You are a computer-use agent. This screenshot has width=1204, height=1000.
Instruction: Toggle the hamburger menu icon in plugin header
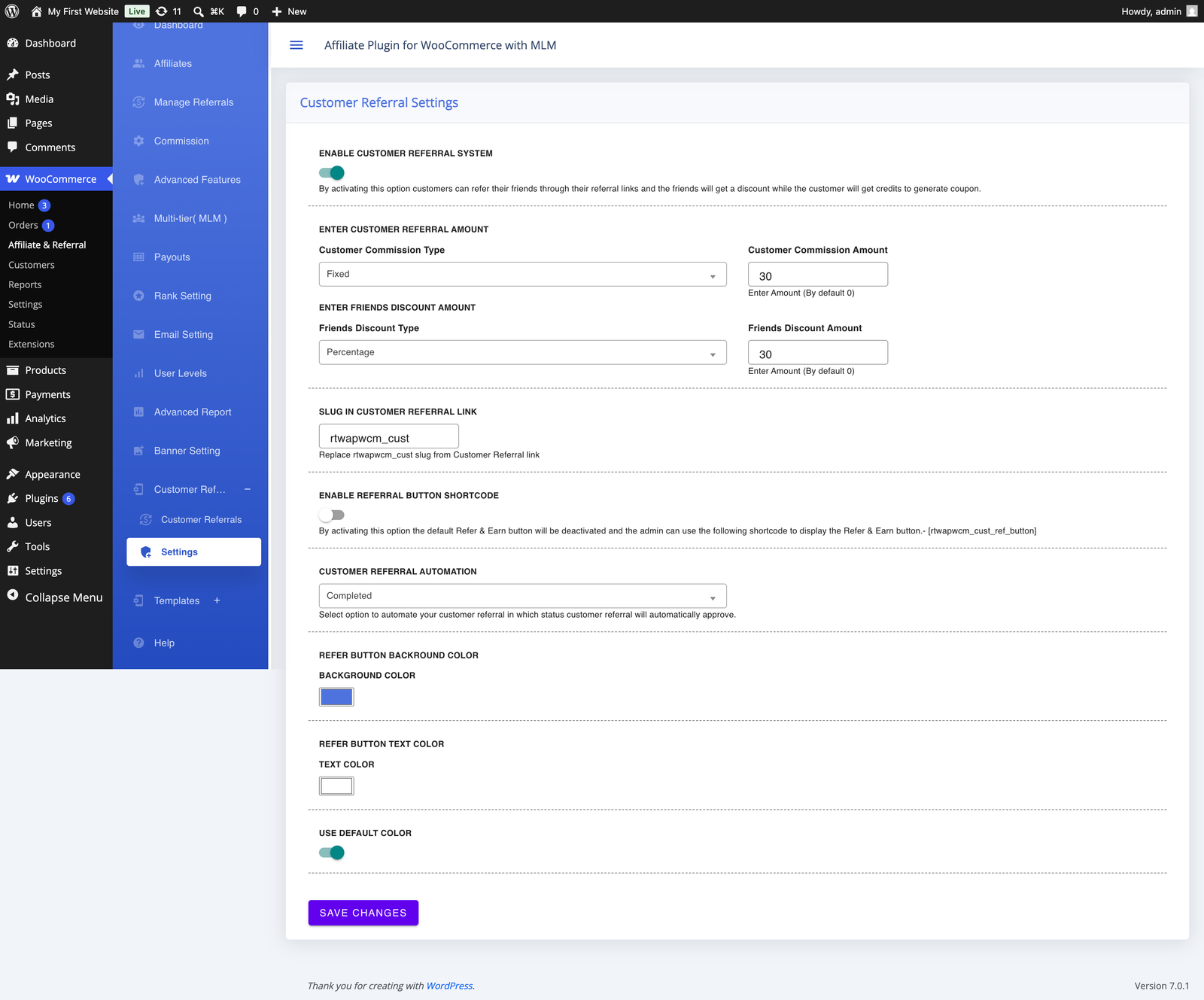coord(296,45)
